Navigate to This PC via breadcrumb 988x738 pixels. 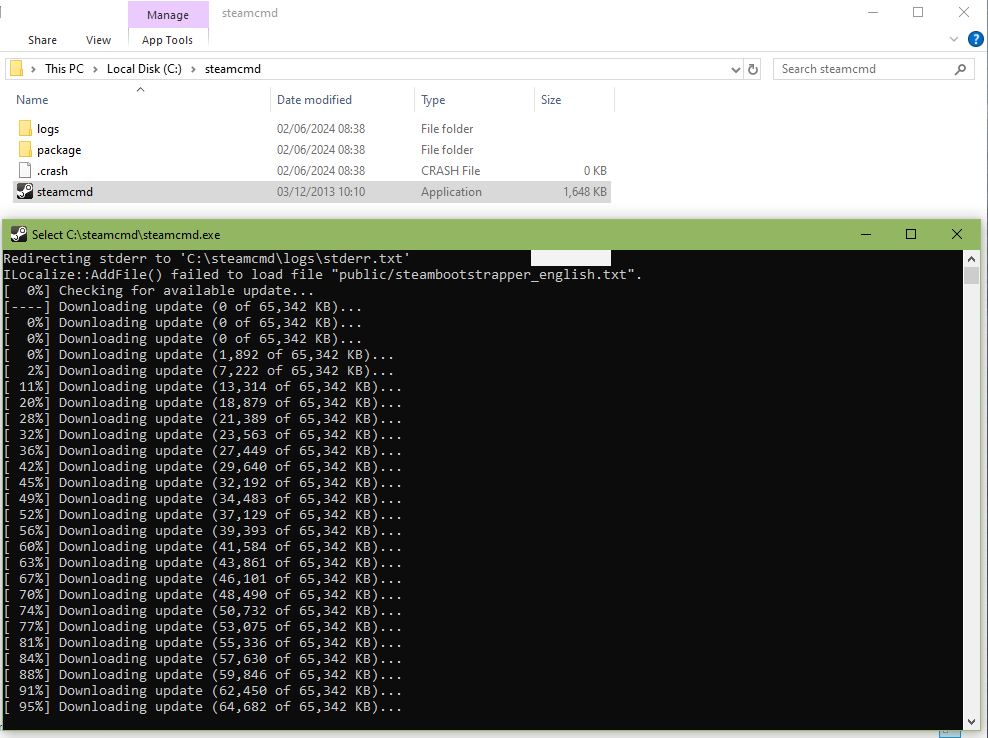63,69
